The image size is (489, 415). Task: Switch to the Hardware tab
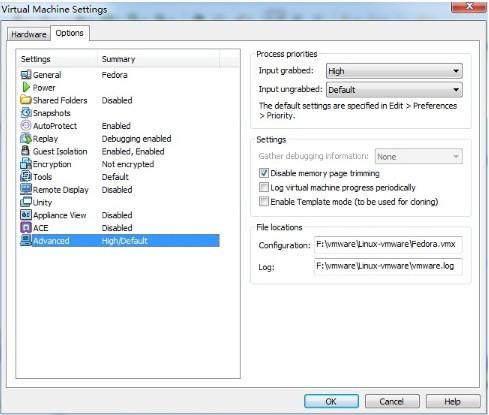(x=29, y=34)
